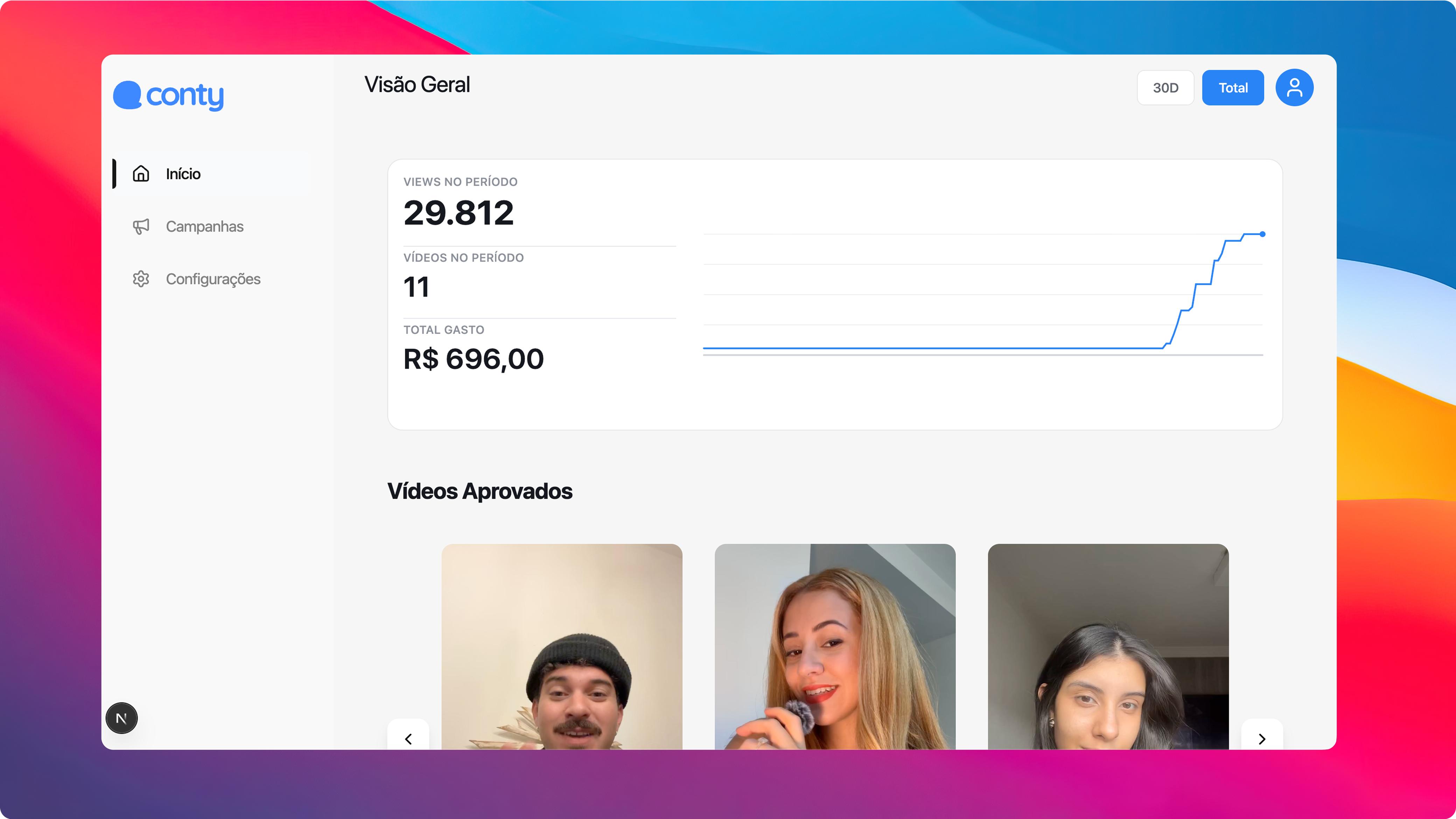Open the Início menu item

pos(183,174)
